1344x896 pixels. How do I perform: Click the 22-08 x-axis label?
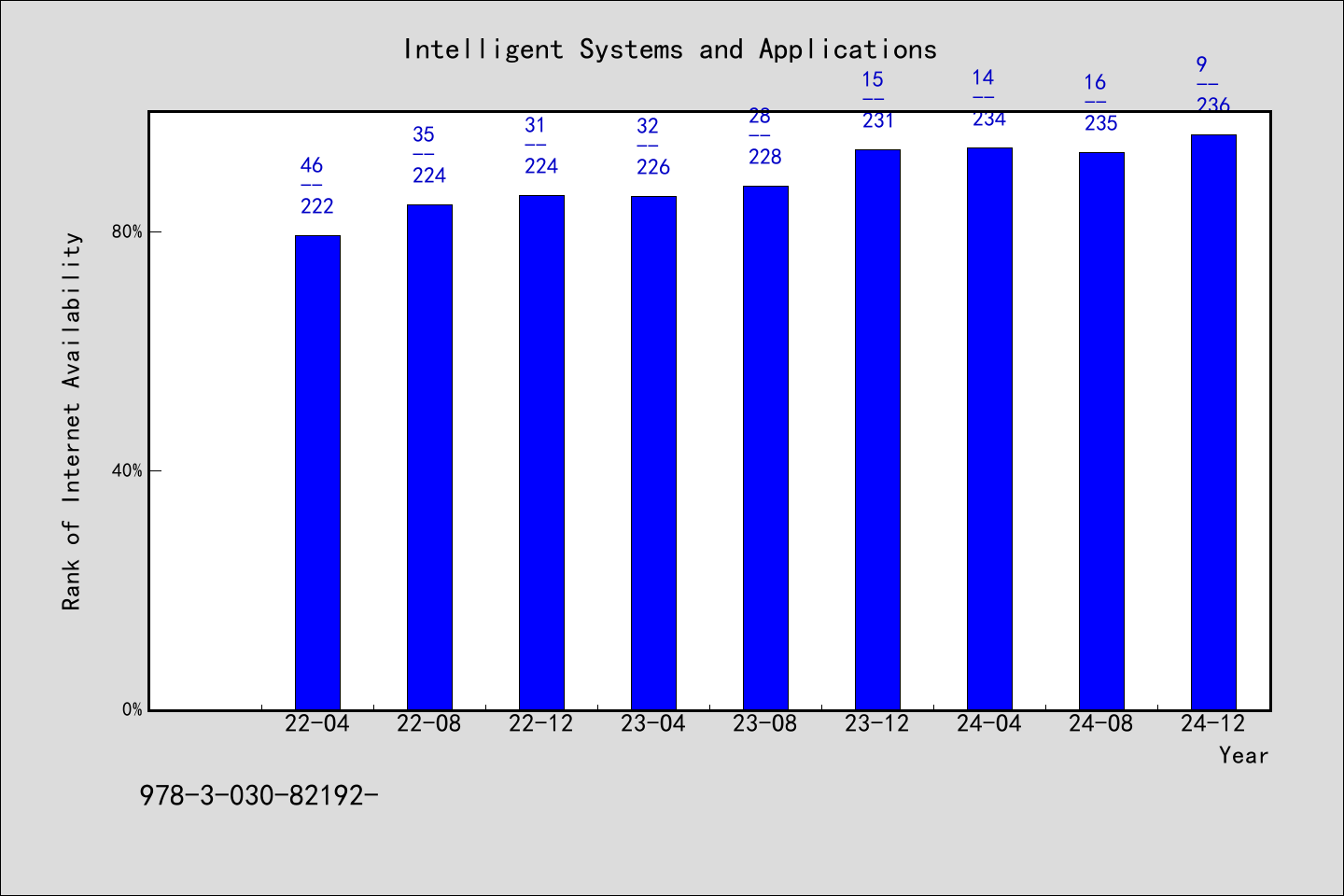click(x=429, y=723)
